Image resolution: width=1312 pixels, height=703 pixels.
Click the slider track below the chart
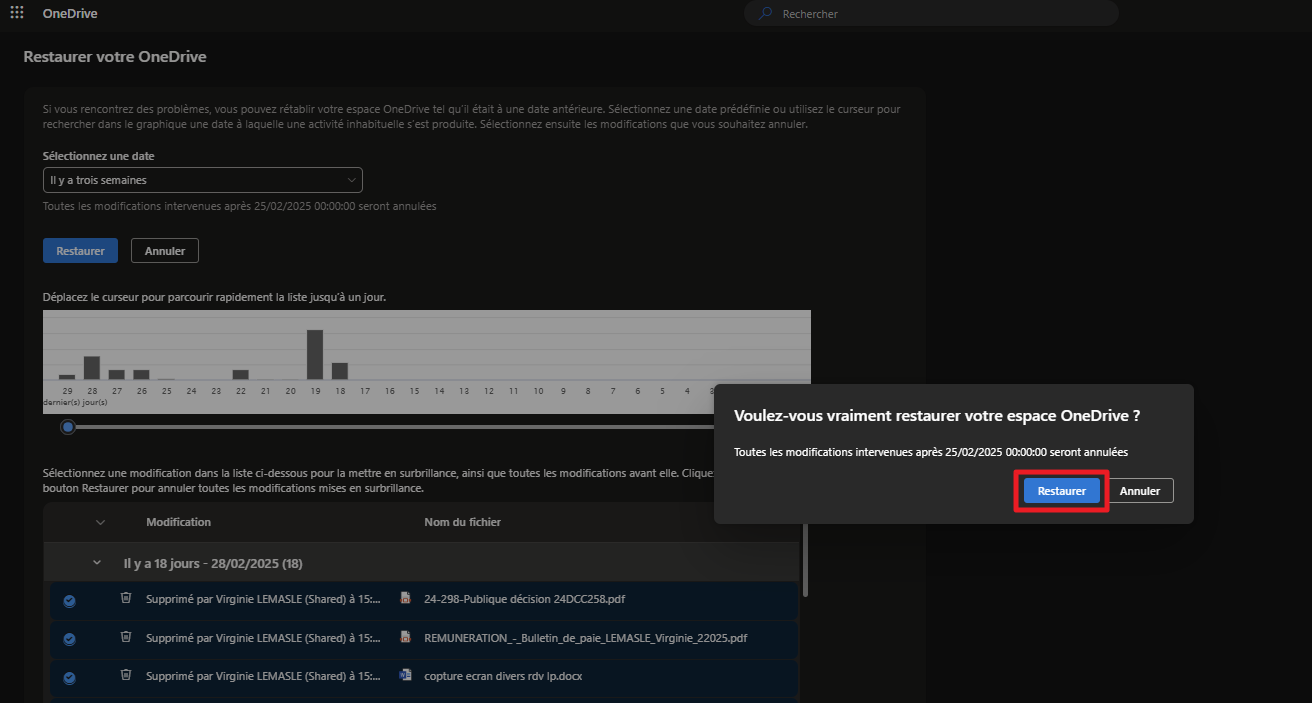(395, 427)
